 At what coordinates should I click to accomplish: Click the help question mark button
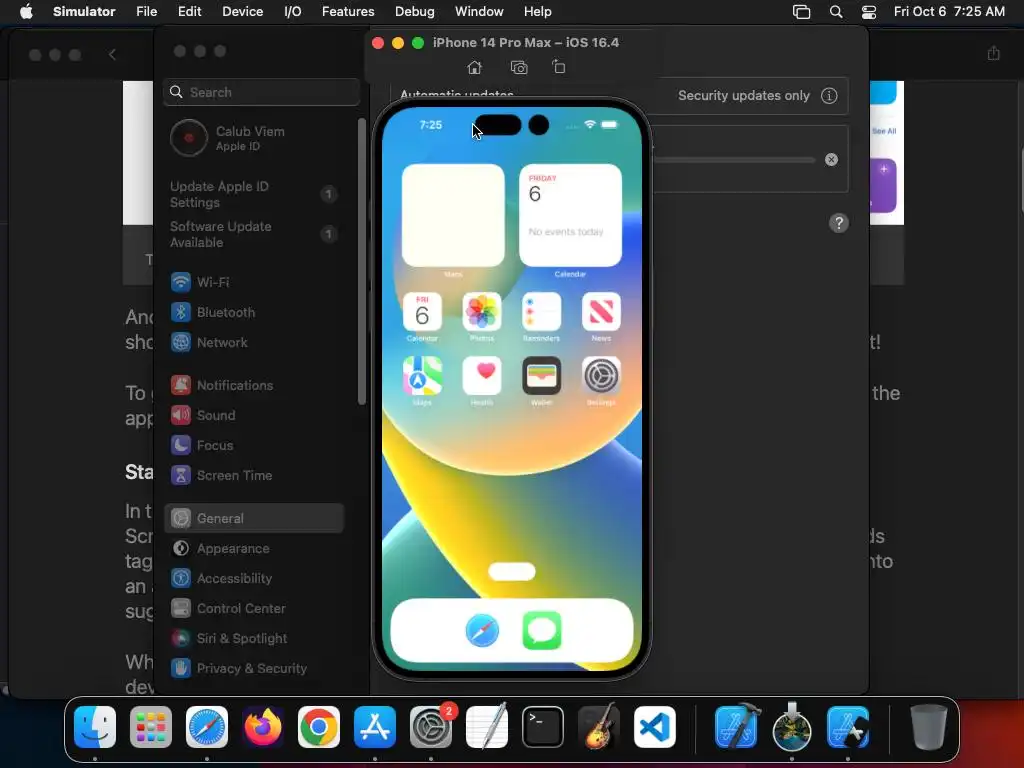pyautogui.click(x=839, y=223)
